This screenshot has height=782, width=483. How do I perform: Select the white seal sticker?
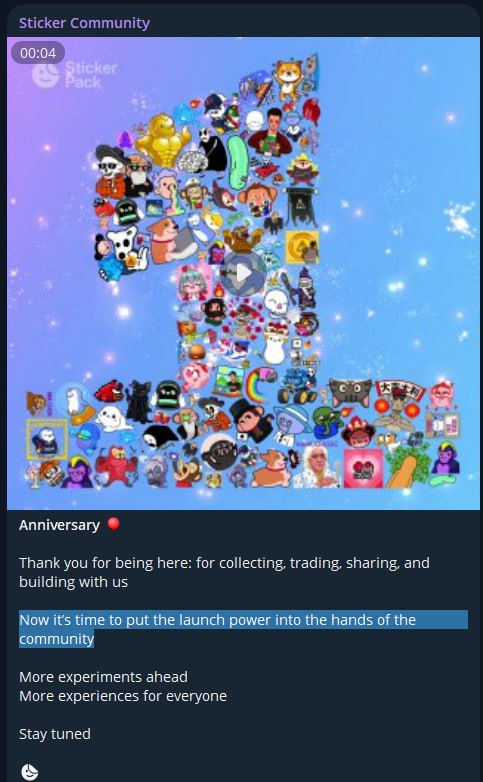(113, 418)
